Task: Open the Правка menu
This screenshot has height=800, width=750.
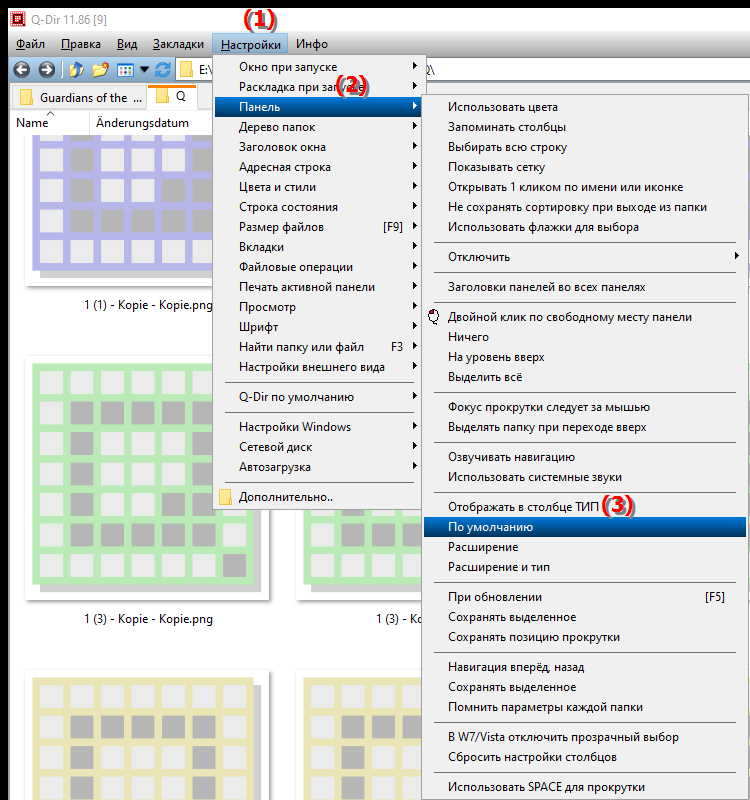Action: (x=81, y=44)
